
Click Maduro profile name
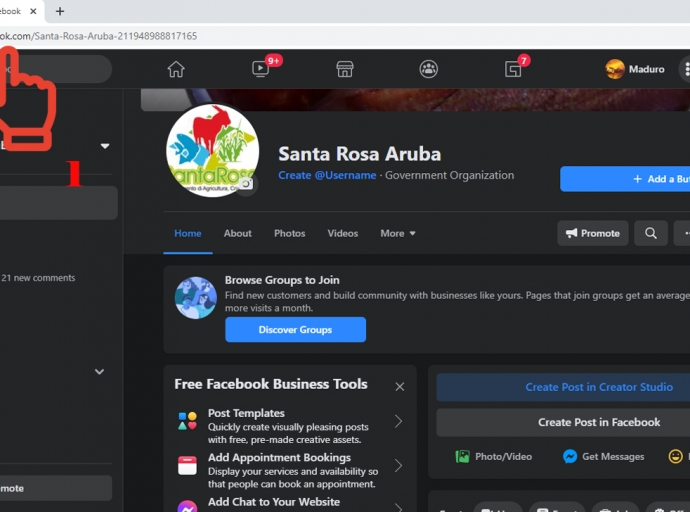(646, 69)
